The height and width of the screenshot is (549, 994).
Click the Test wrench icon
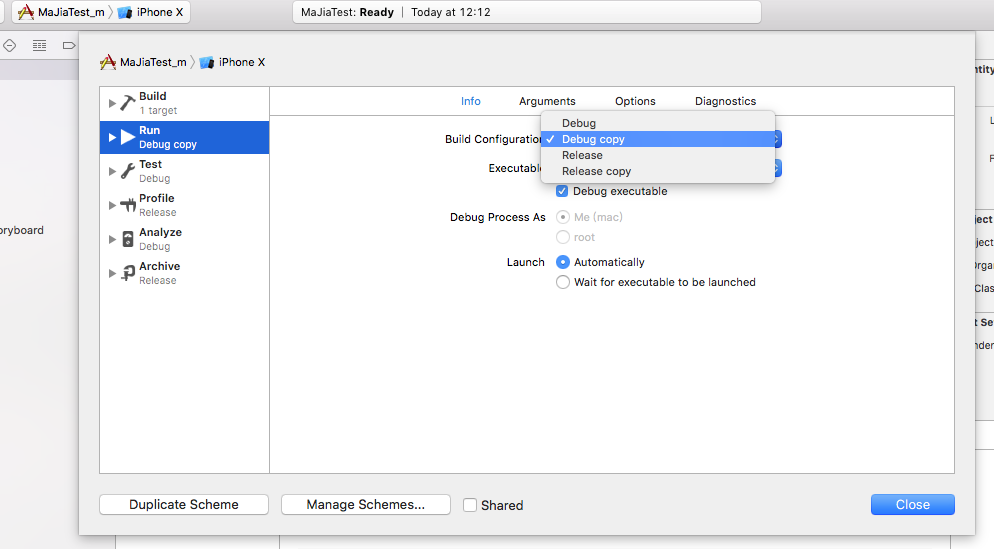(x=128, y=171)
